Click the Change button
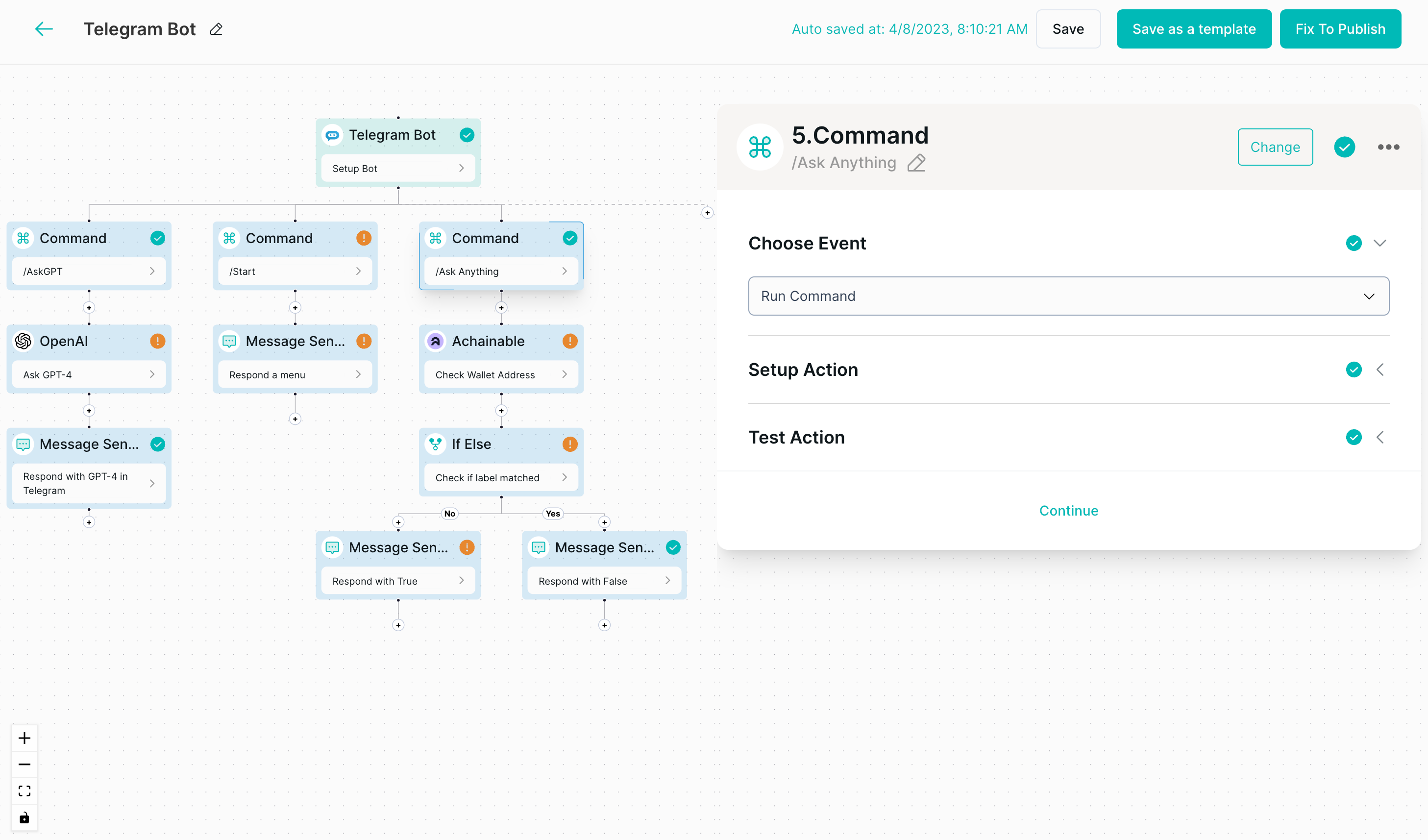 (1275, 148)
